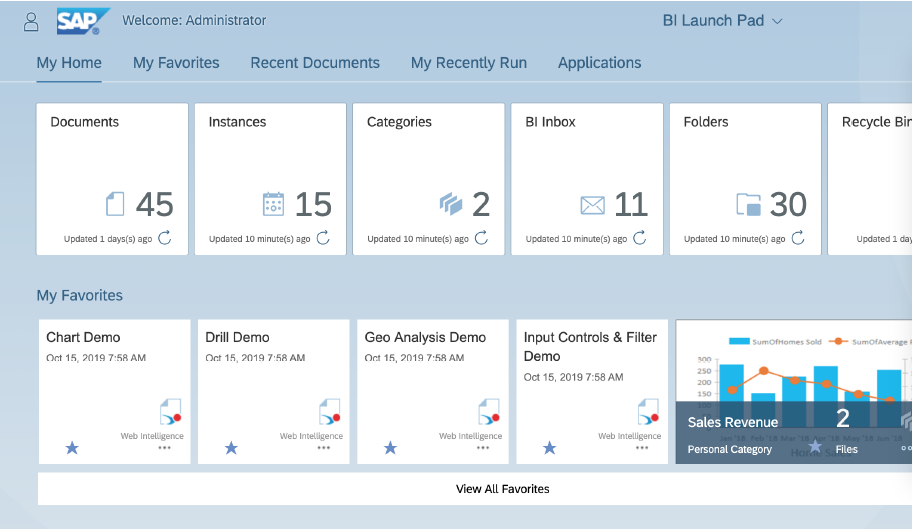The image size is (912, 529).
Task: Open the My Recently Run tab
Action: click(x=469, y=63)
